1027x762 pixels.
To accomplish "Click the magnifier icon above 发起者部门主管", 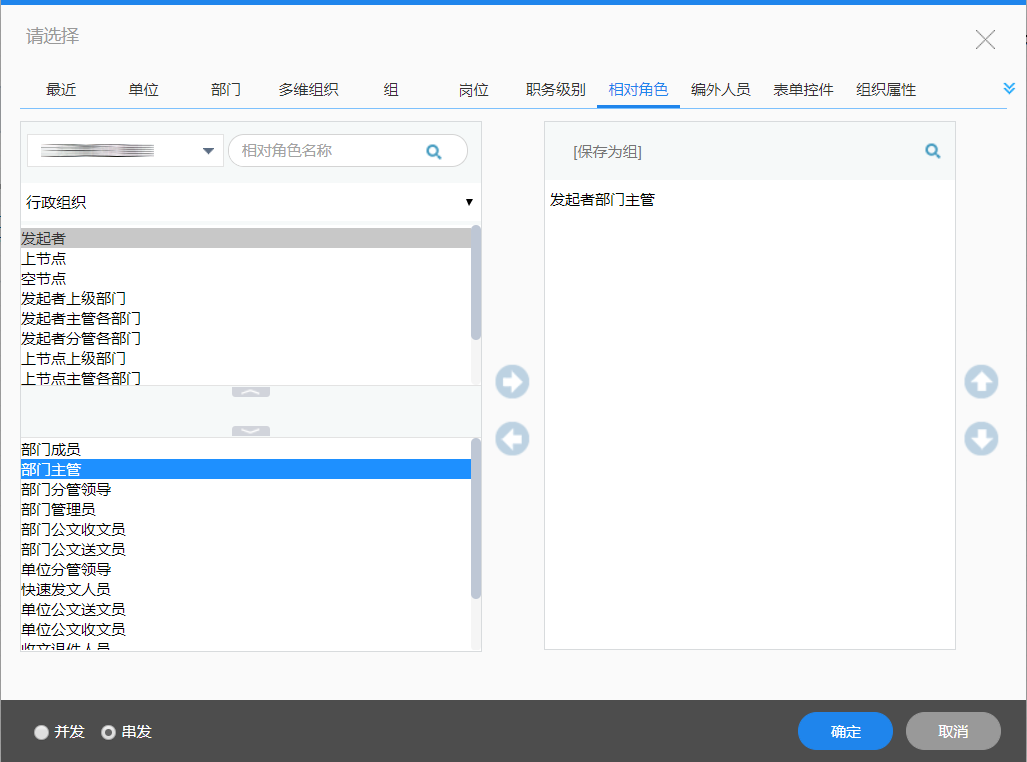I will [x=932, y=150].
